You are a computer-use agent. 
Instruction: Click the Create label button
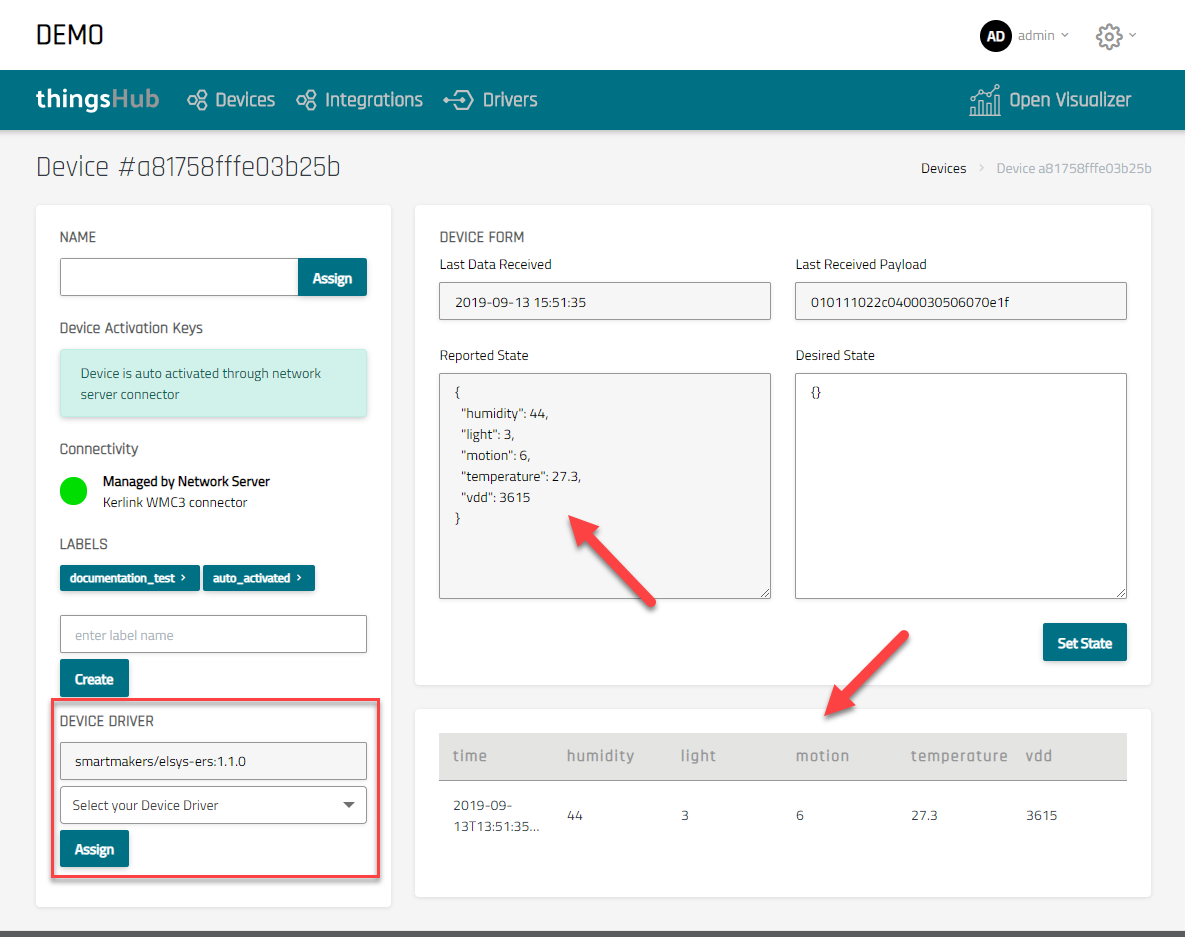coord(94,679)
